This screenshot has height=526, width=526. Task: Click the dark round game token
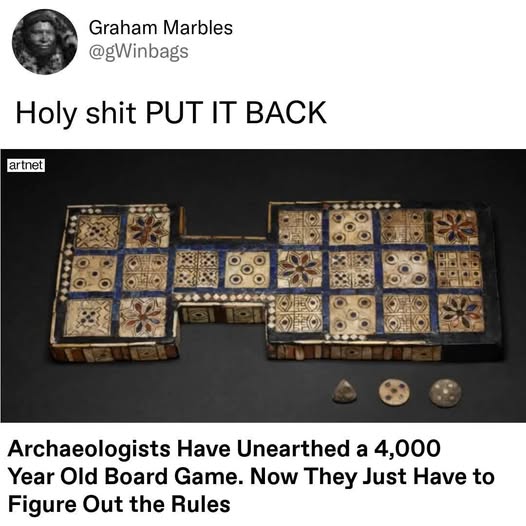click(x=445, y=392)
